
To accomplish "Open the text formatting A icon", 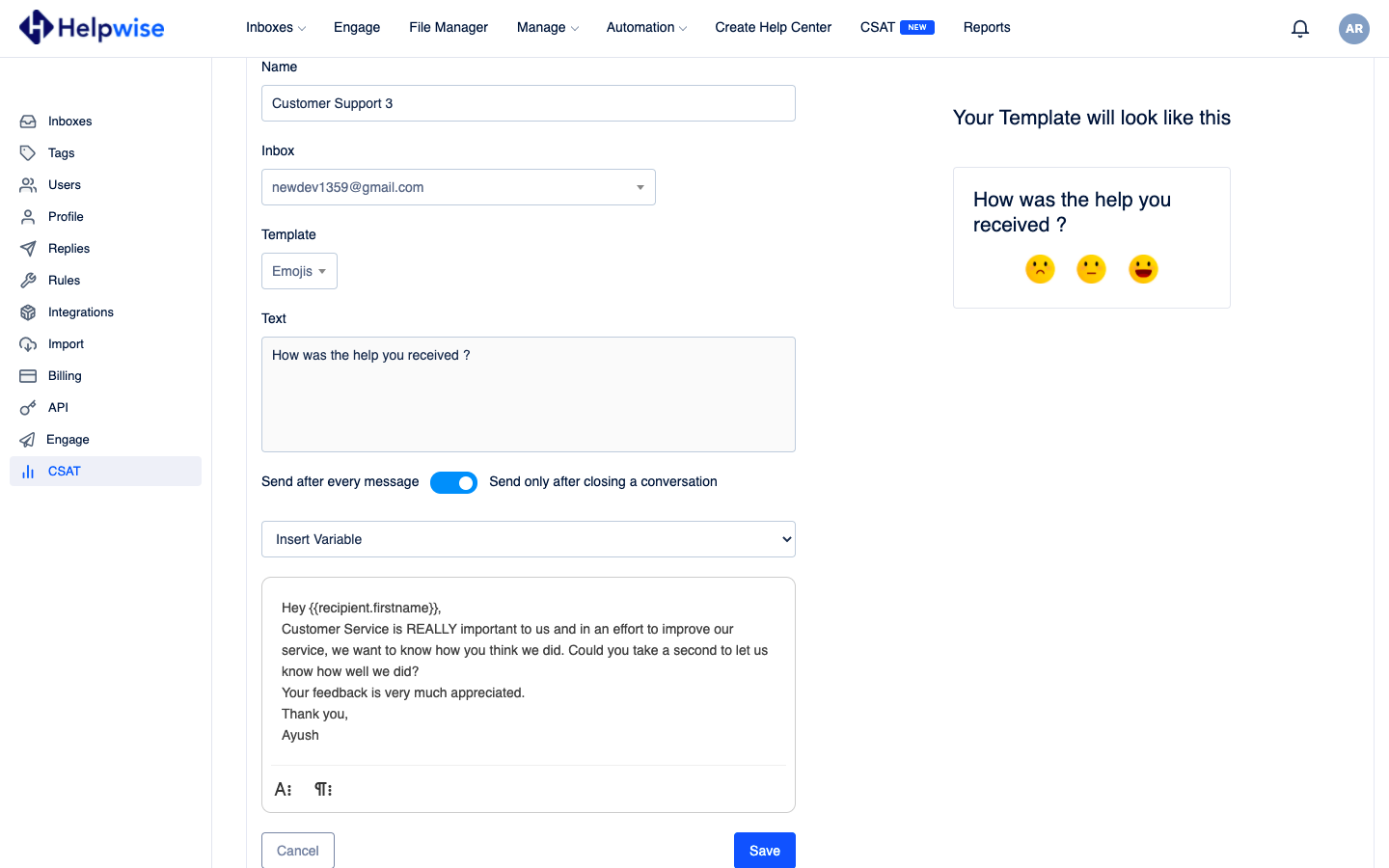I will [x=283, y=789].
